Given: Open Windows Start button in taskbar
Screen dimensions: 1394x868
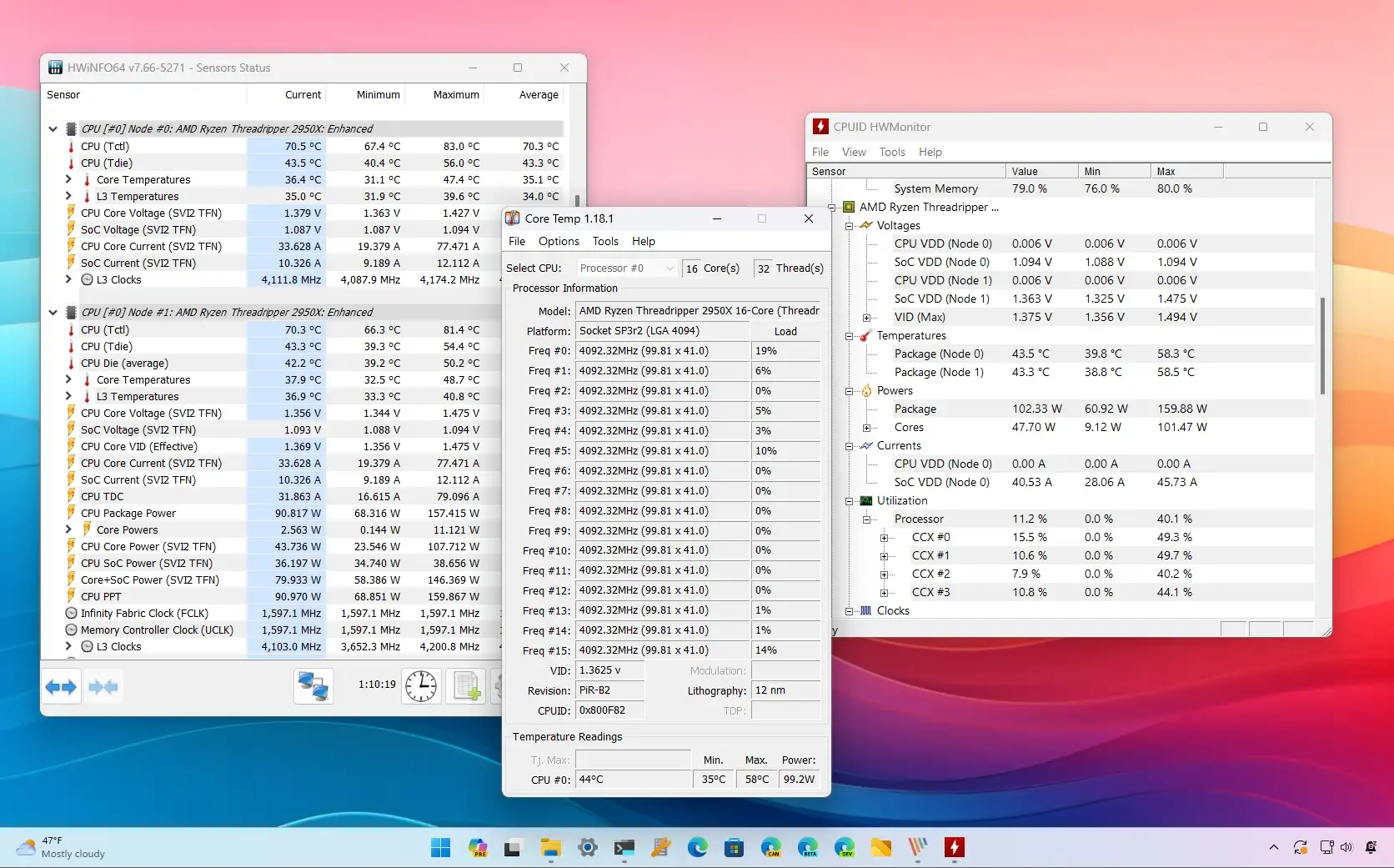Looking at the screenshot, I should pos(440,848).
